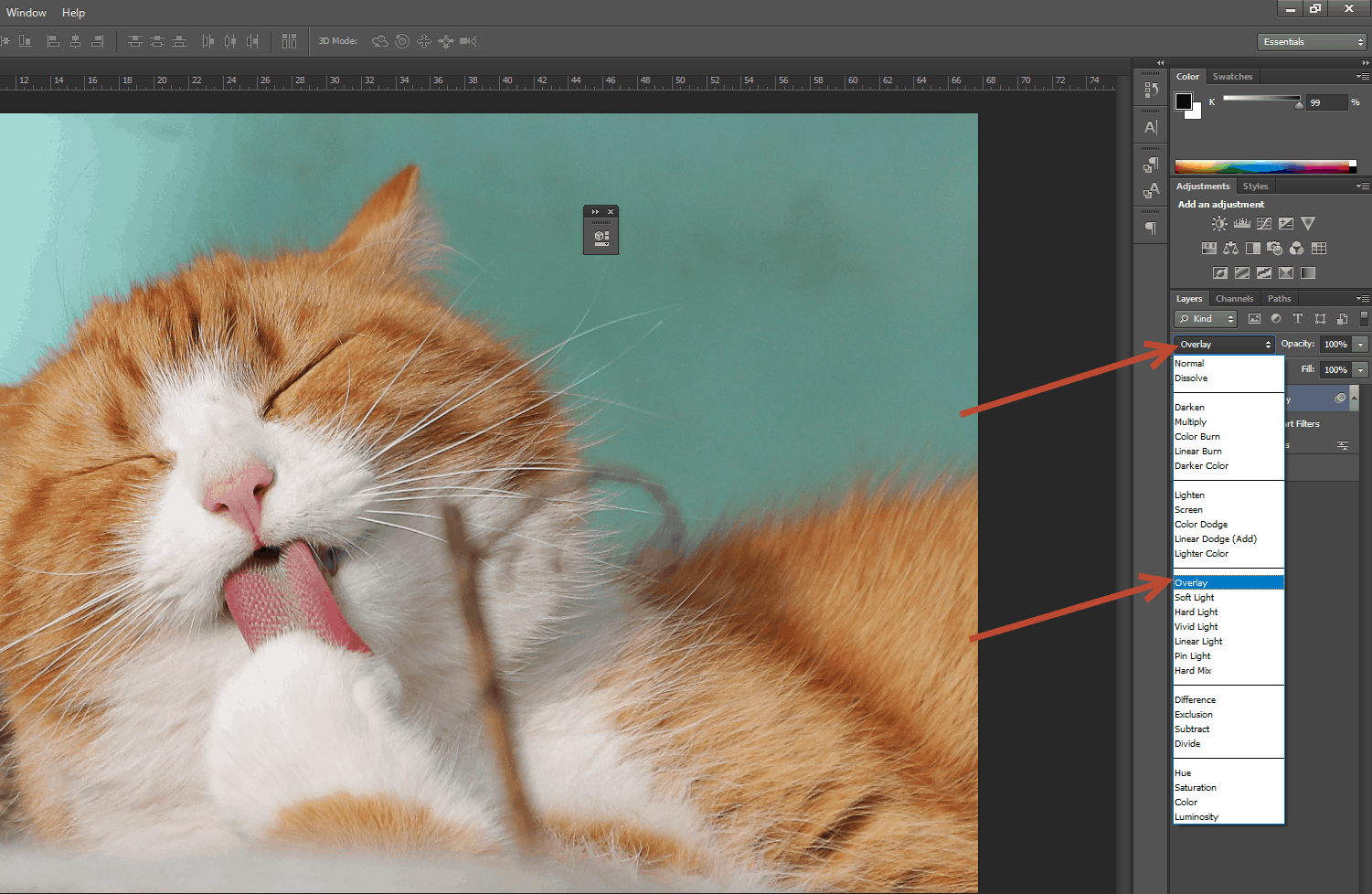Click the Pan 3D object icon
1372x894 pixels.
pyautogui.click(x=424, y=41)
